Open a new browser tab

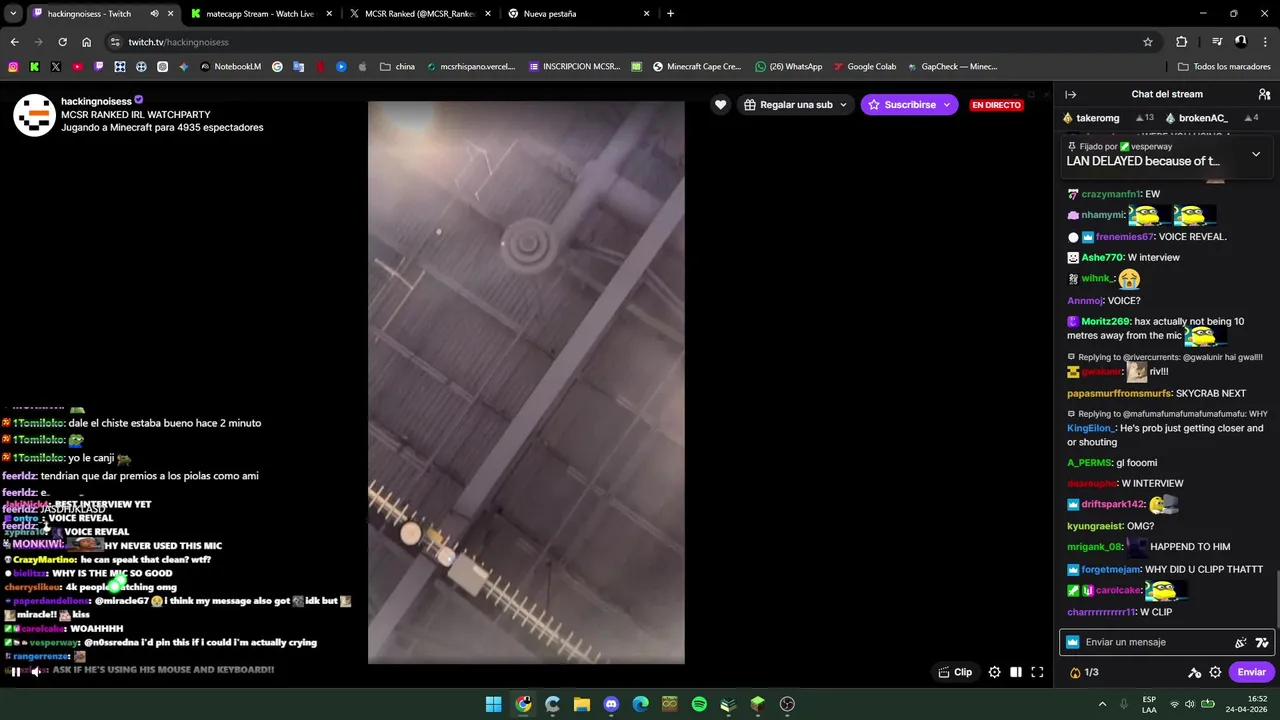670,14
